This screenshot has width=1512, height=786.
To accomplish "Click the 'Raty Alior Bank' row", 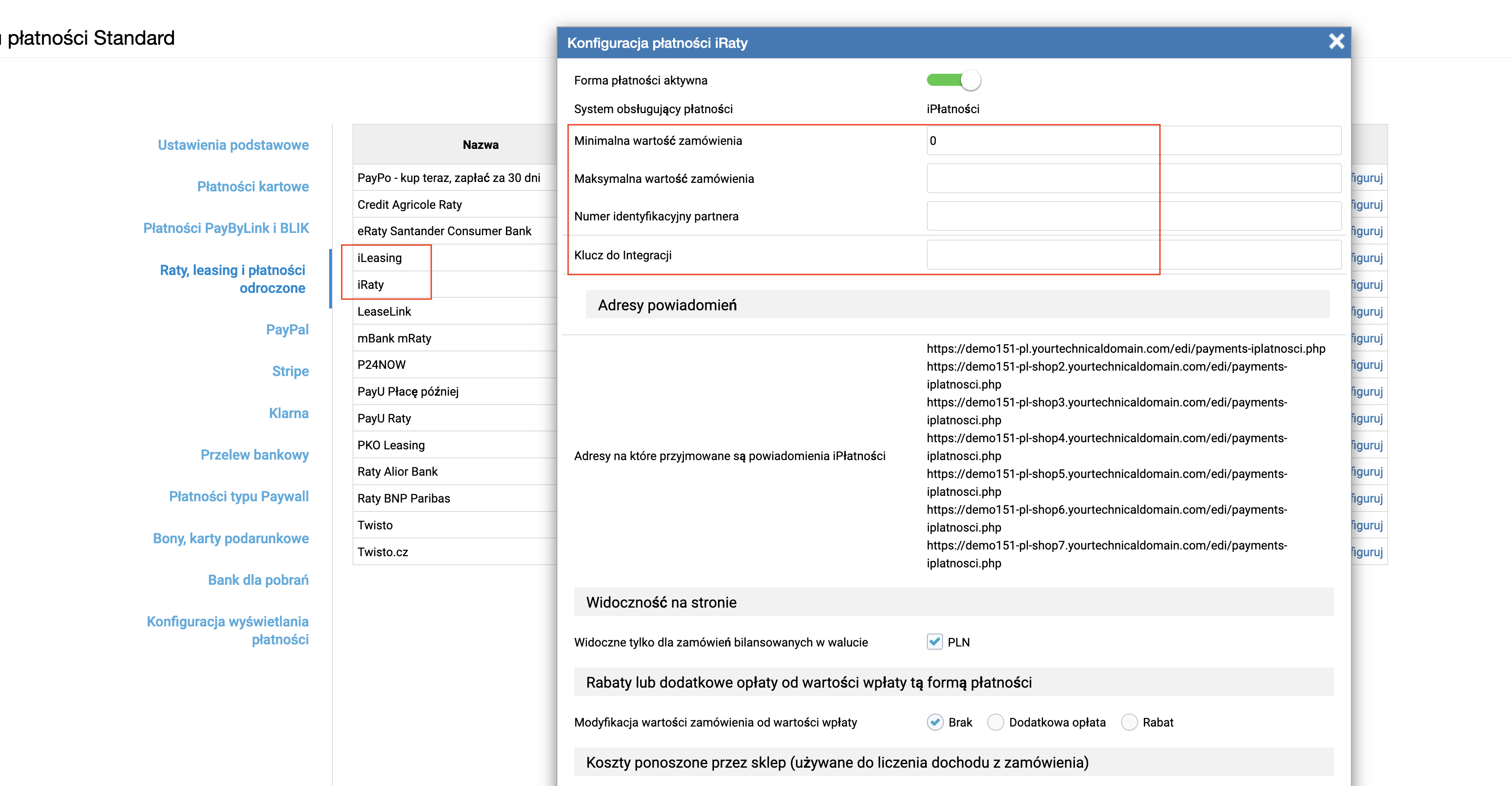I will click(x=455, y=472).
